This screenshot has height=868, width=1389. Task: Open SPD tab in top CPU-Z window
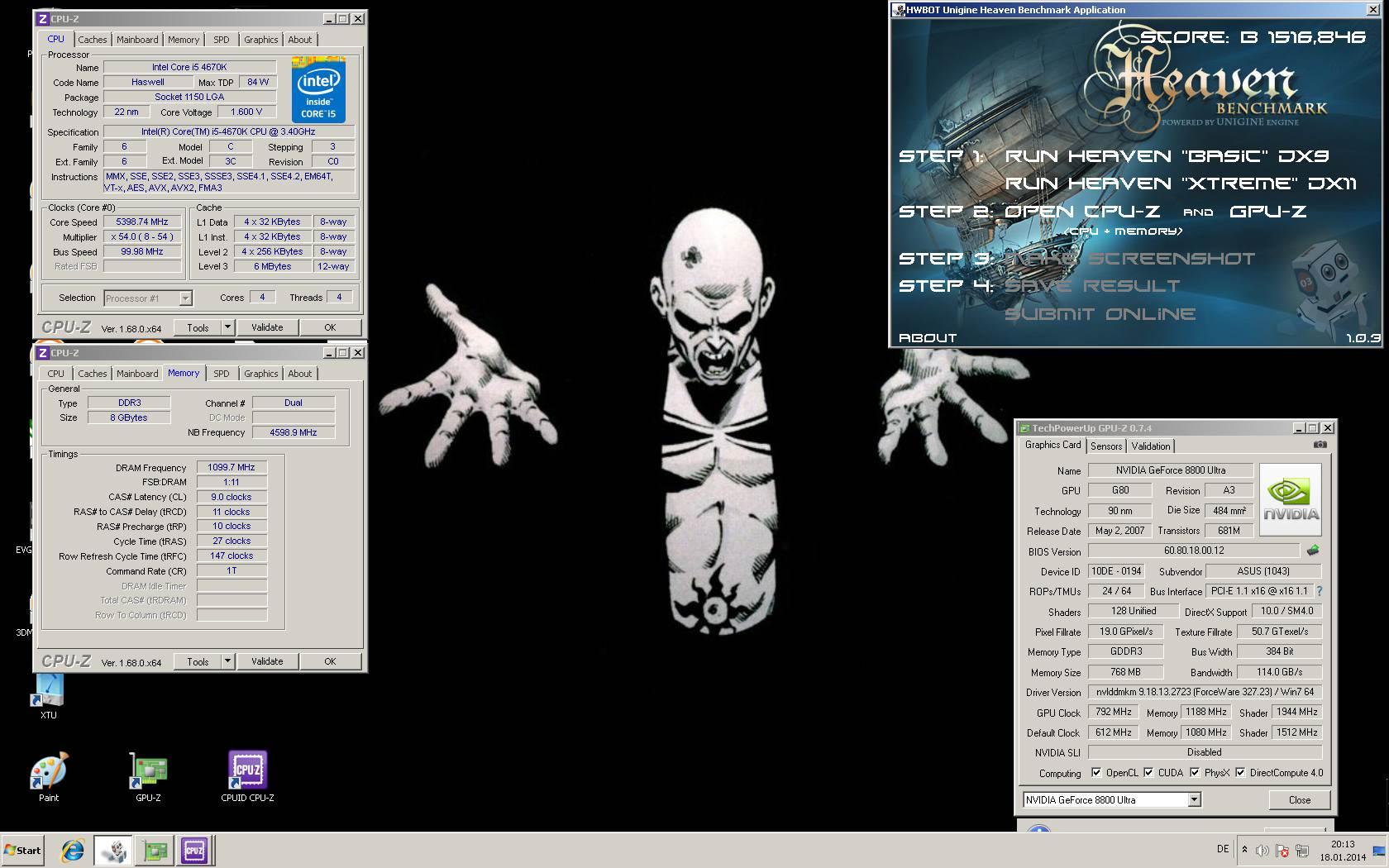(222, 40)
